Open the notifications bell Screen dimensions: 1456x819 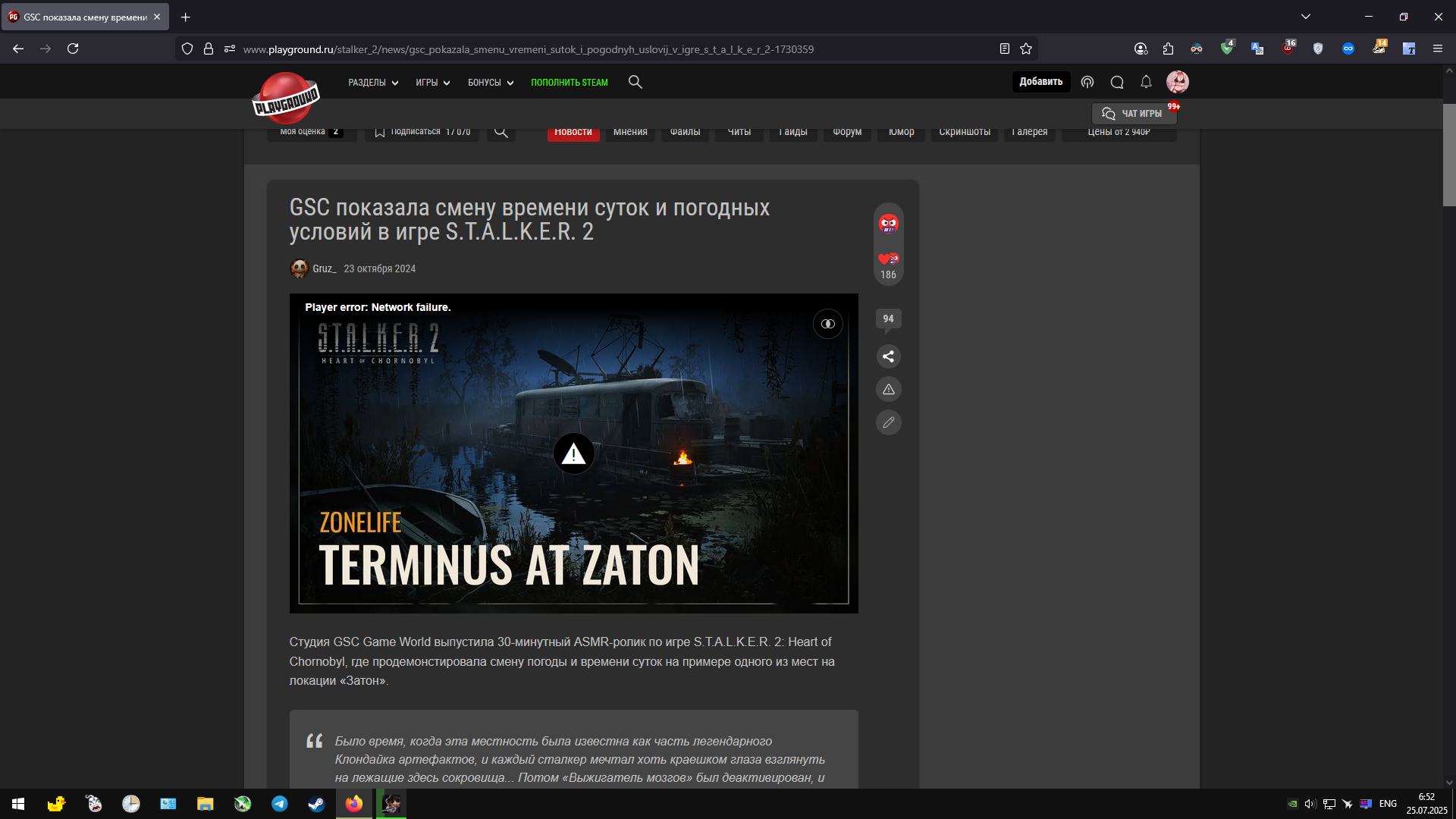pos(1146,82)
